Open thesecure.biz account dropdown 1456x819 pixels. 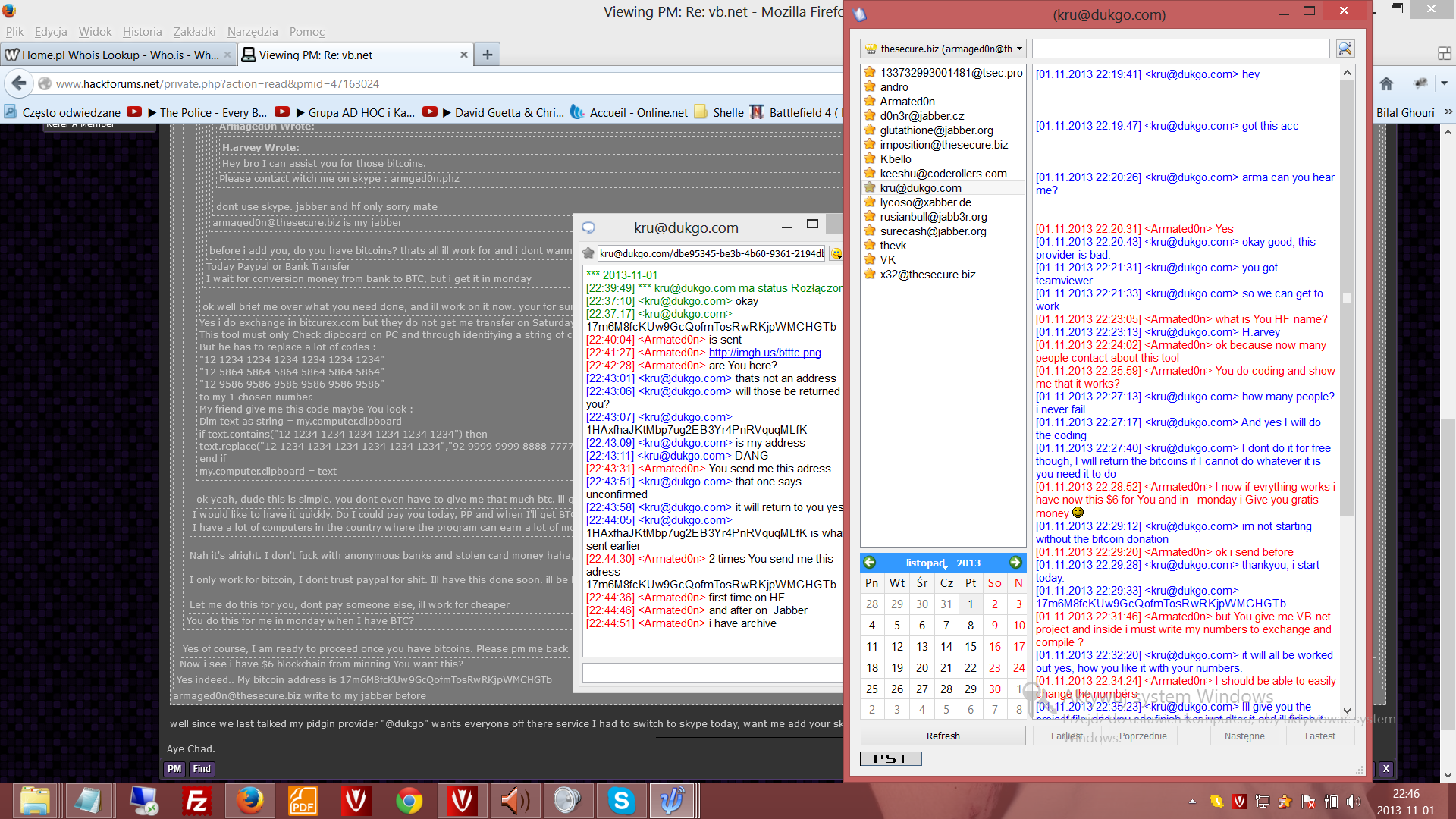tap(943, 49)
